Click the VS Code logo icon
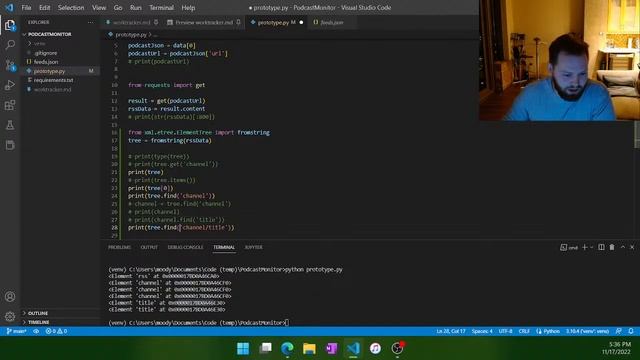The width and height of the screenshot is (640, 360). pyautogui.click(x=9, y=7)
